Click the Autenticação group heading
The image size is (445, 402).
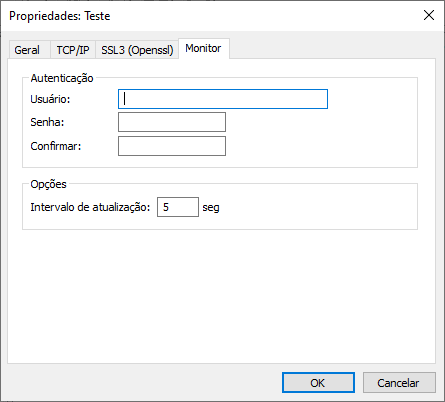(x=62, y=78)
